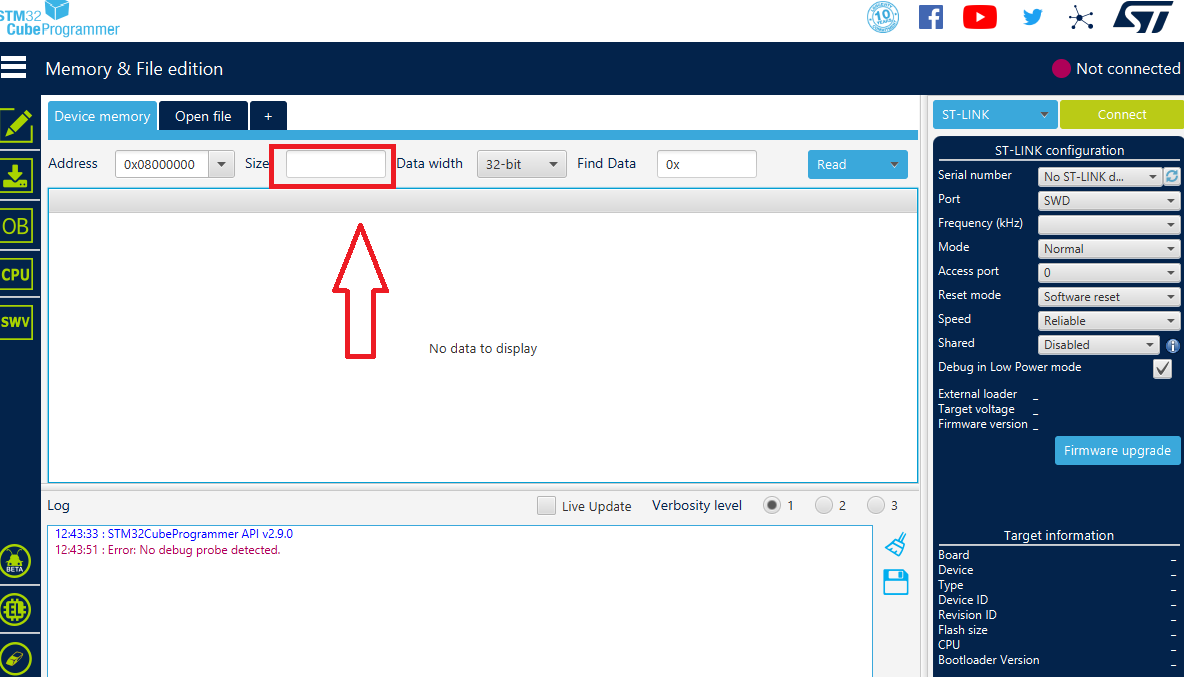Open the Access port dropdown
The image size is (1184, 677).
click(1108, 272)
